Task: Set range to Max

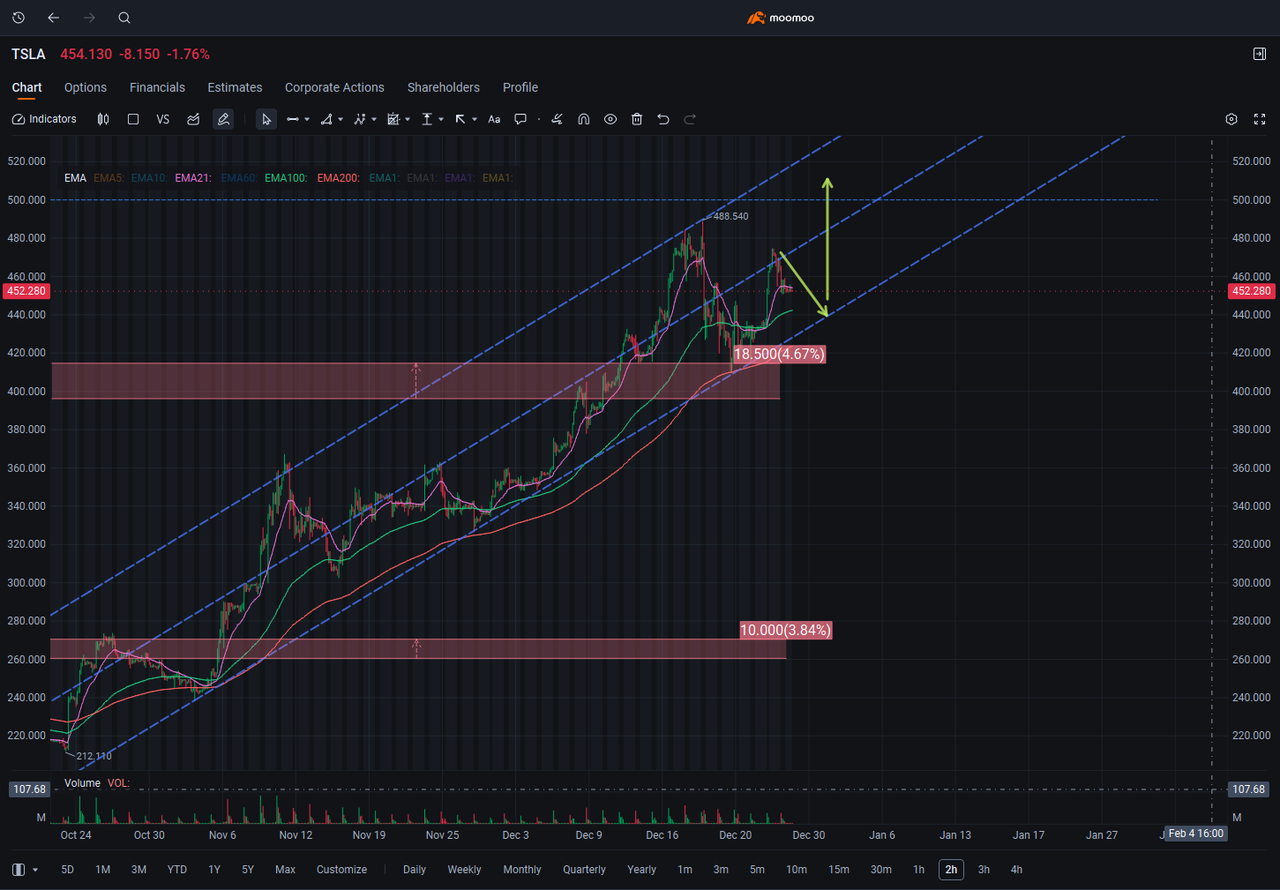Action: click(285, 870)
